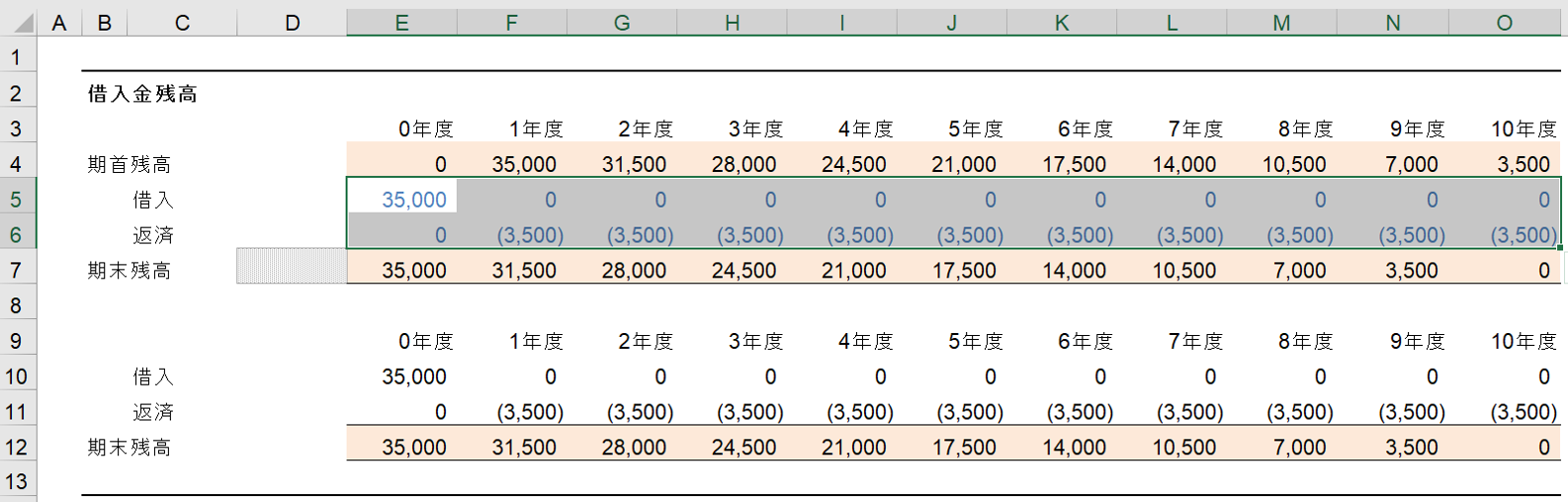Select the 返済 label in row 6
Image resolution: width=1568 pixels, height=502 pixels.
153,235
